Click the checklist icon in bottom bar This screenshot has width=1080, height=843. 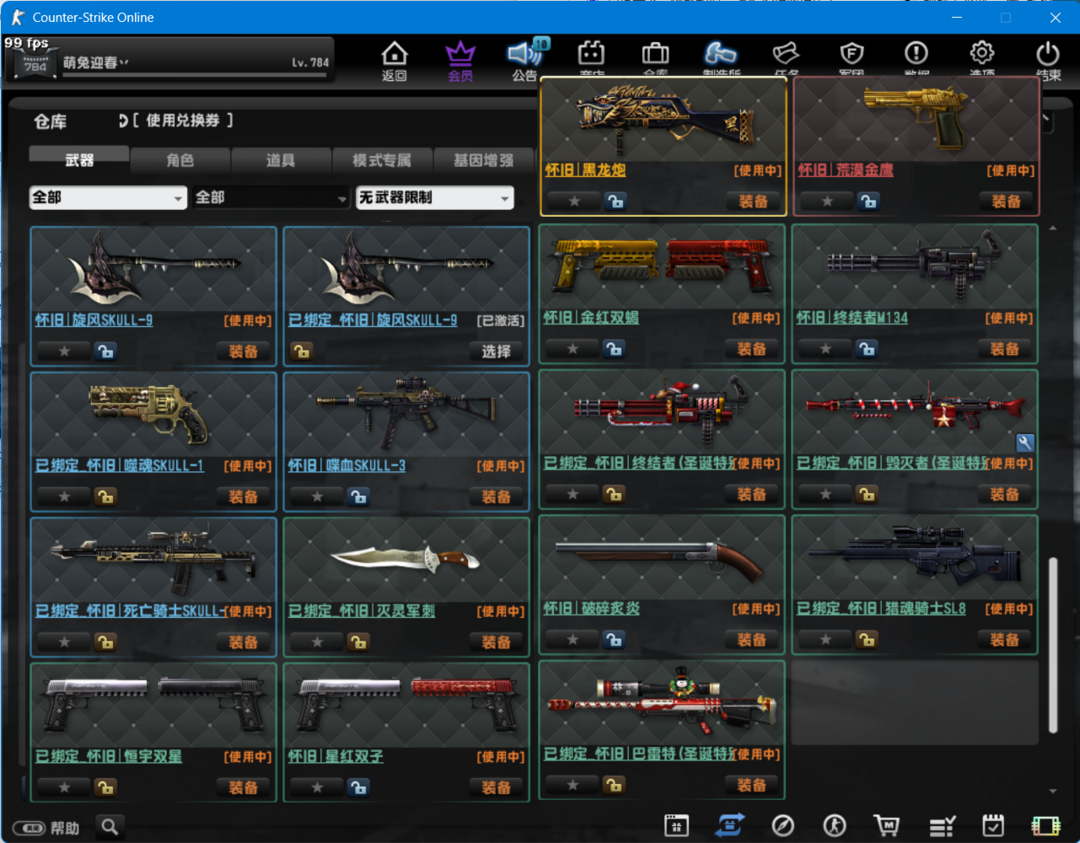(x=942, y=825)
